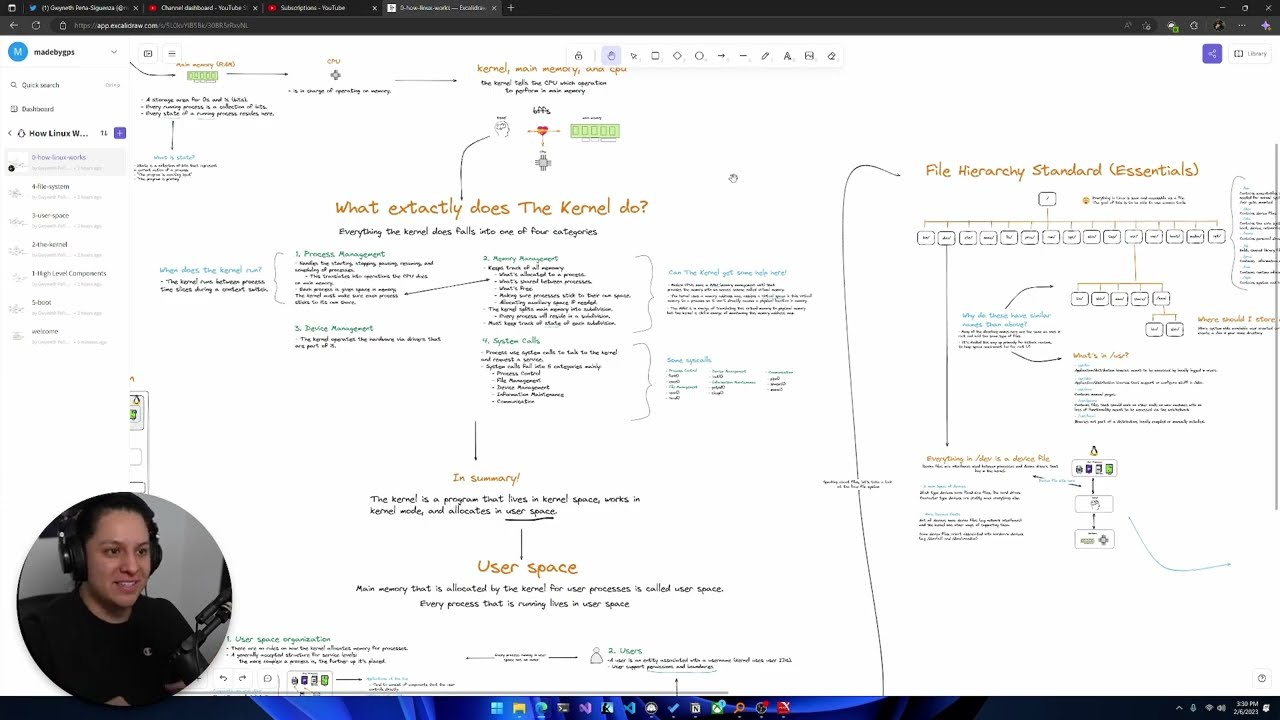
Task: Open Microsoft Edge from taskbar
Action: pyautogui.click(x=541, y=708)
